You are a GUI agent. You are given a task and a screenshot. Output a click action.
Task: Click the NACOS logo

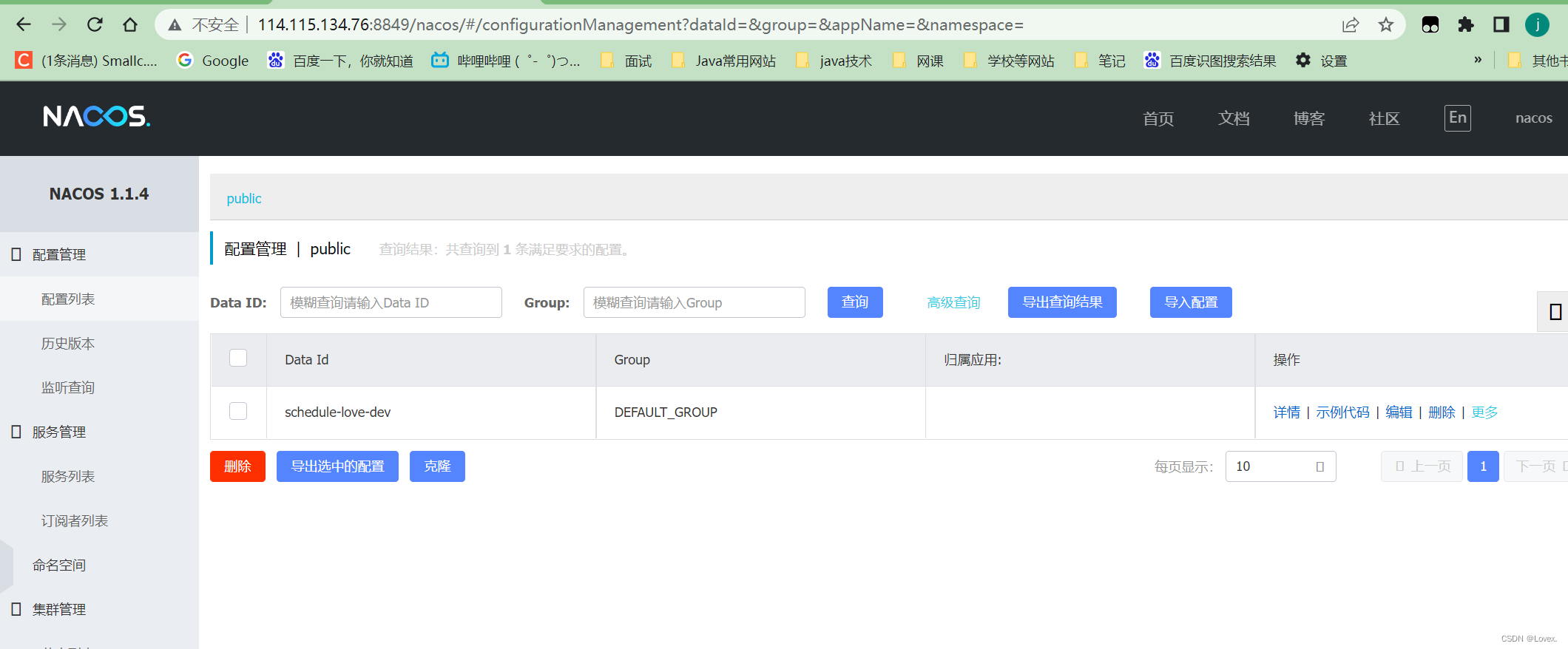pyautogui.click(x=96, y=117)
